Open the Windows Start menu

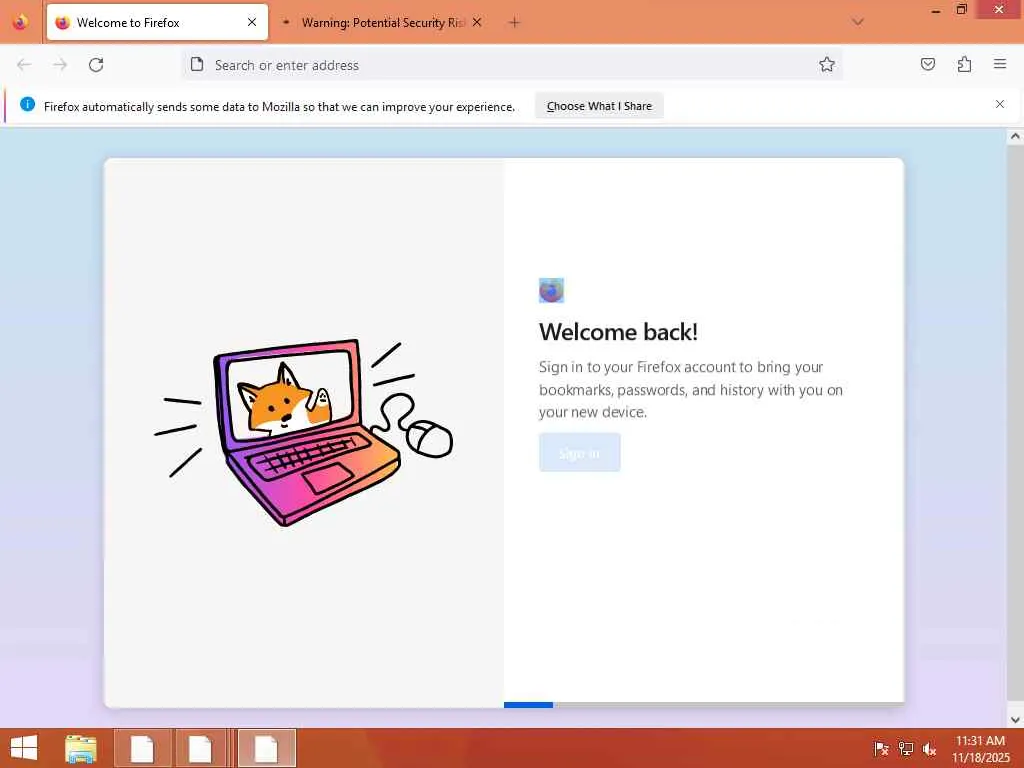click(x=24, y=748)
